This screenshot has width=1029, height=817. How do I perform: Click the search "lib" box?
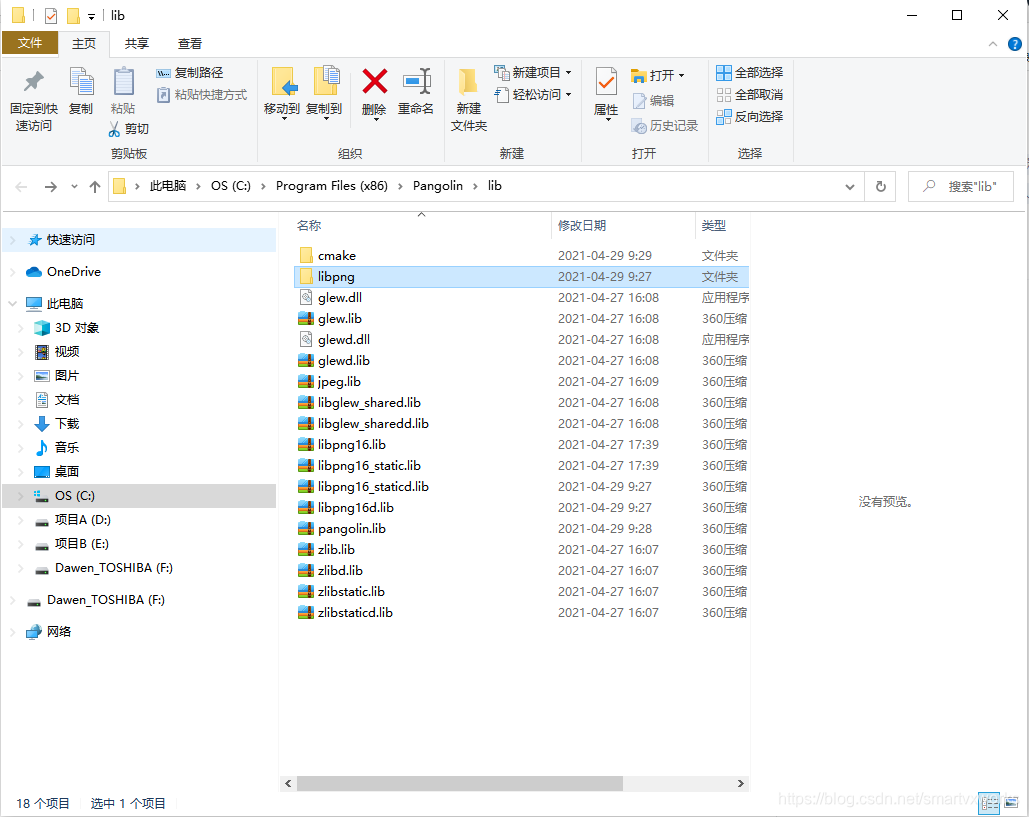[x=961, y=187]
